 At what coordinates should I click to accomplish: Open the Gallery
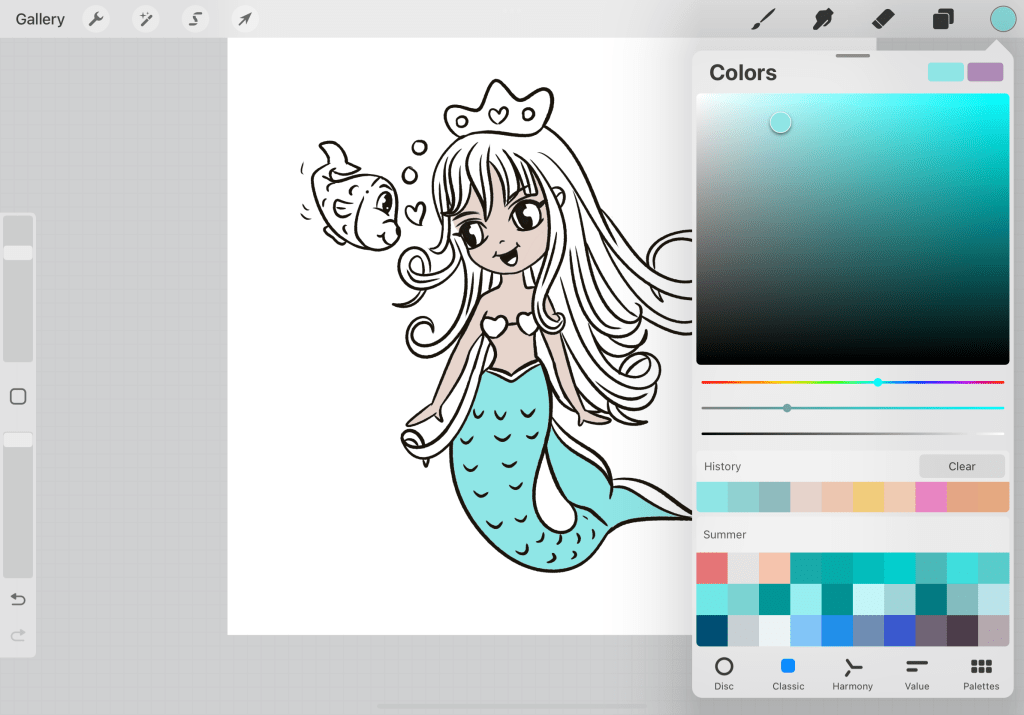tap(40, 19)
